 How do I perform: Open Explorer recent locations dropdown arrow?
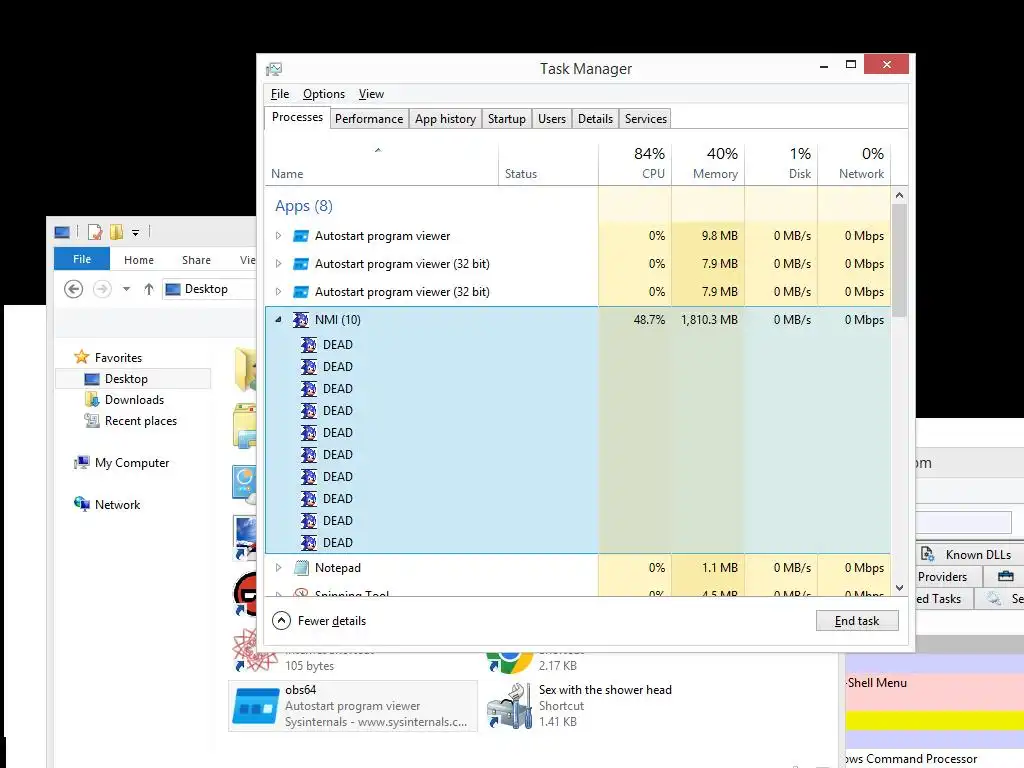click(x=127, y=289)
